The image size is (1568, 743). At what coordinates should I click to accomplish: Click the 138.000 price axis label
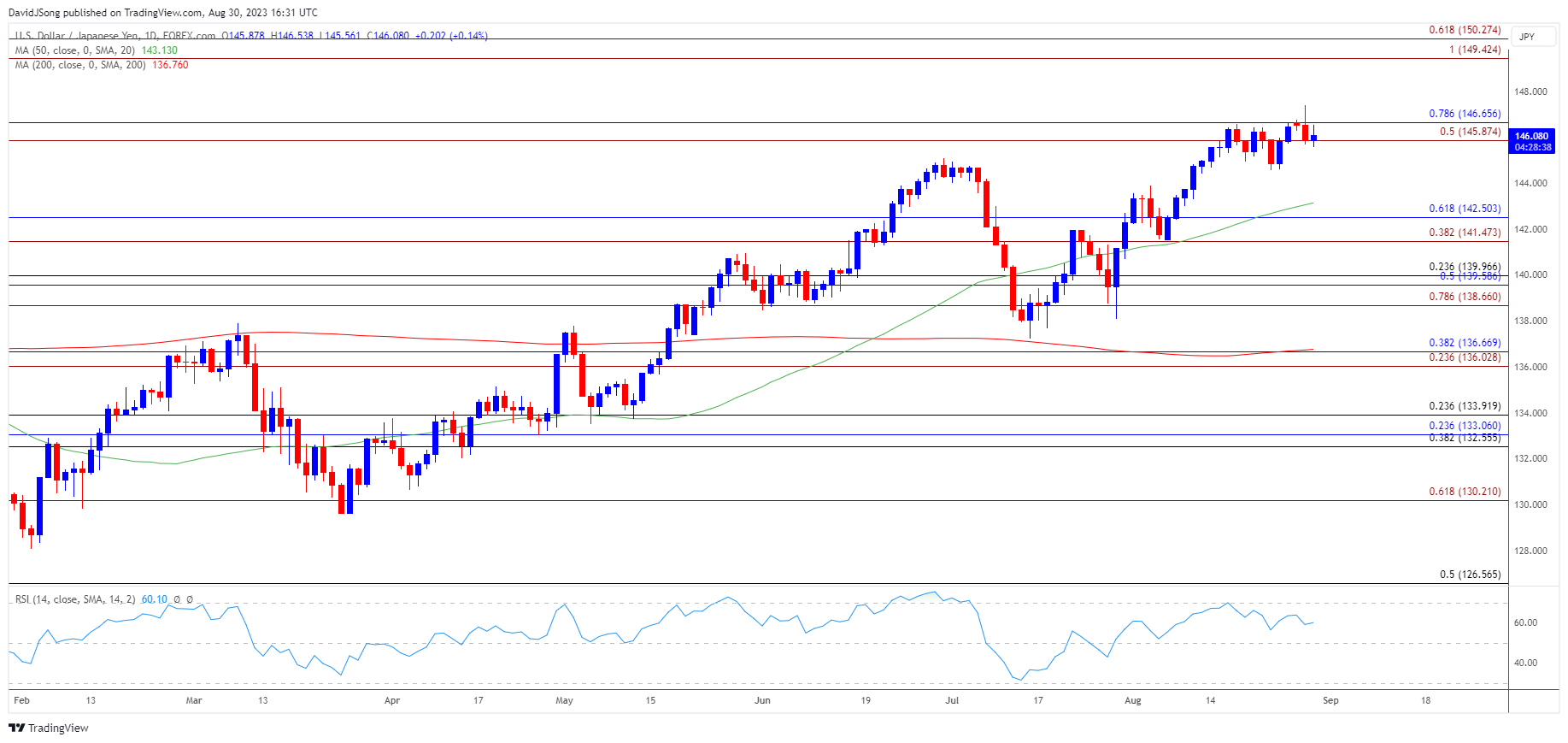pos(1530,321)
